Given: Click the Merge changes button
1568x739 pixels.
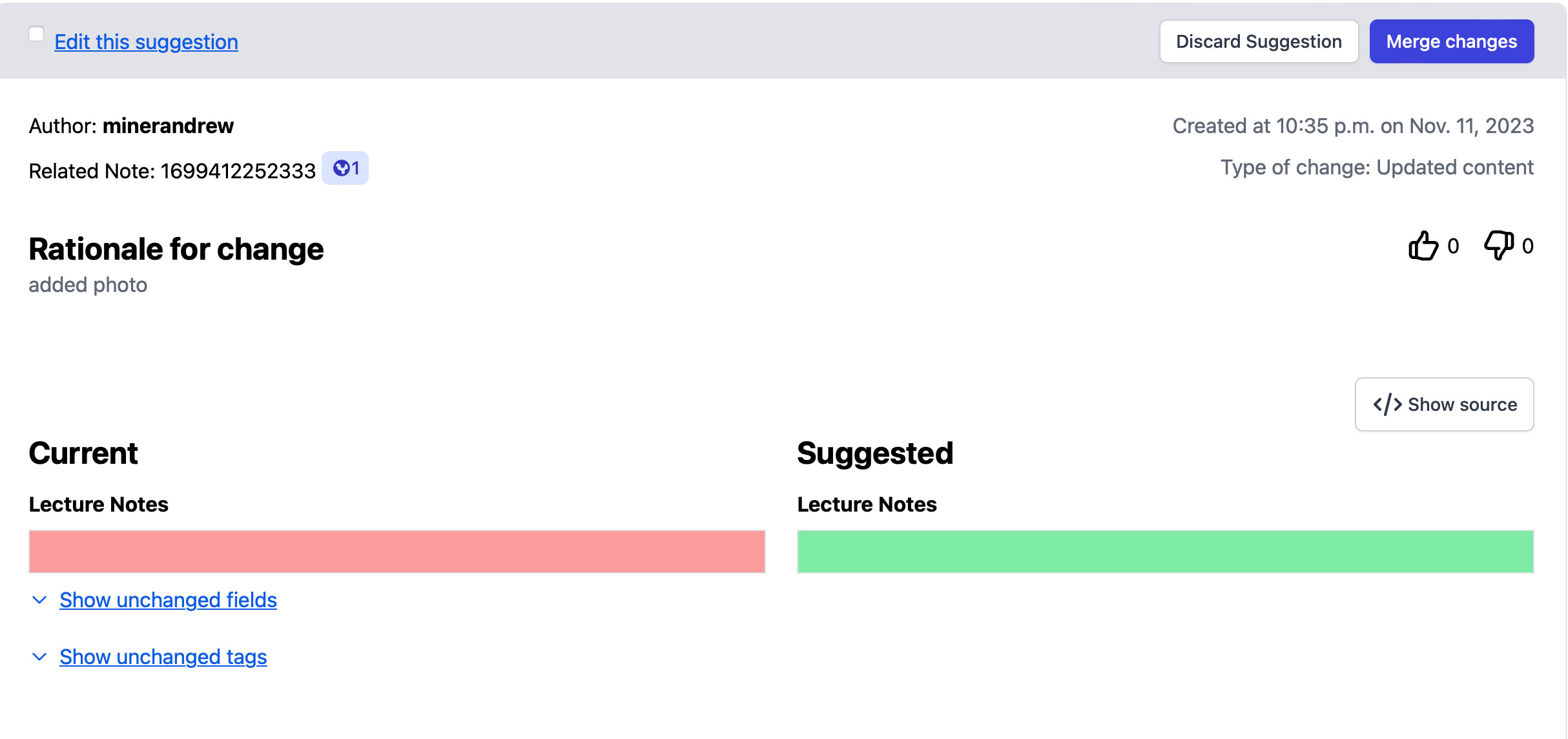Looking at the screenshot, I should 1452,41.
